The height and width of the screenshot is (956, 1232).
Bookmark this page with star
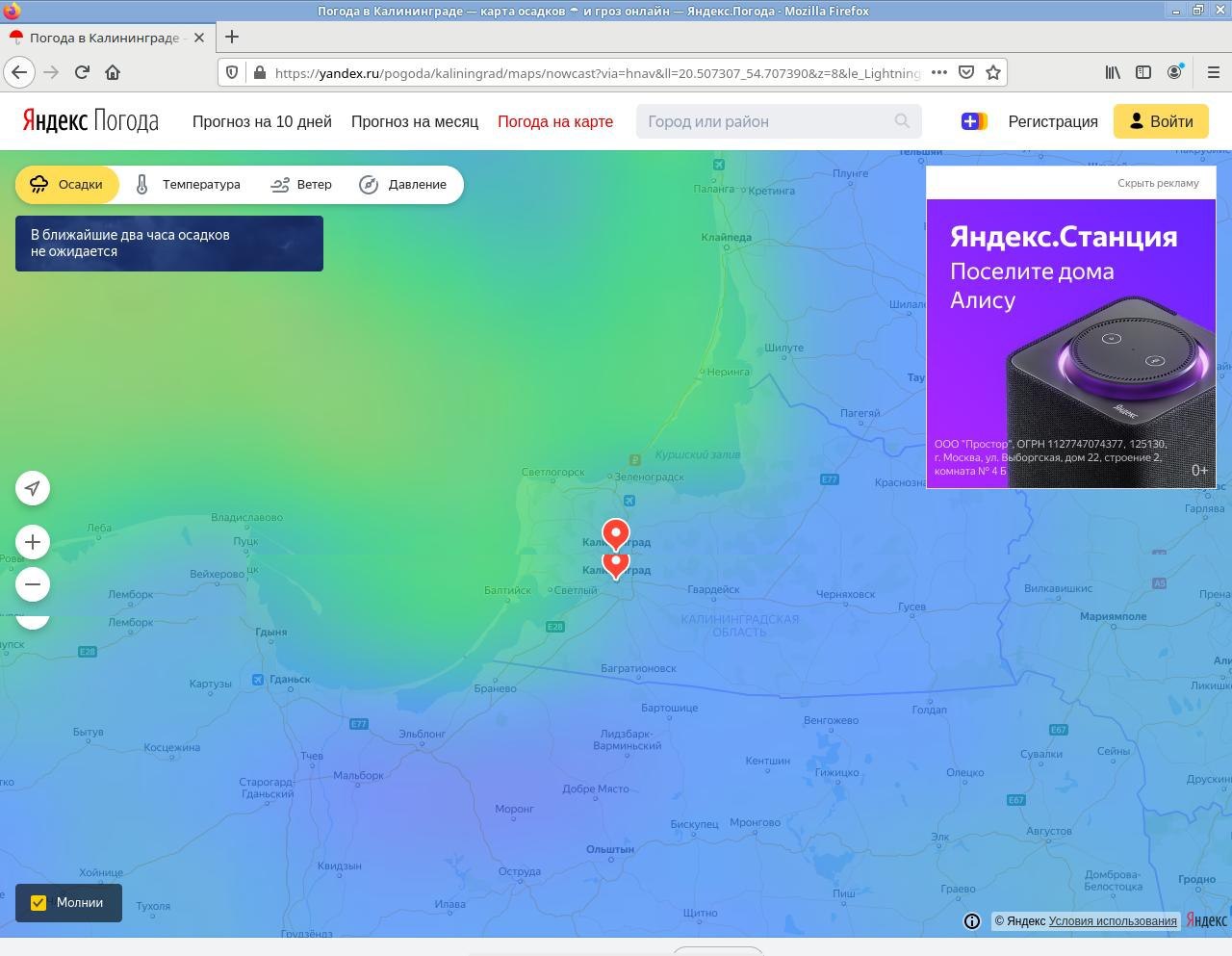(993, 72)
